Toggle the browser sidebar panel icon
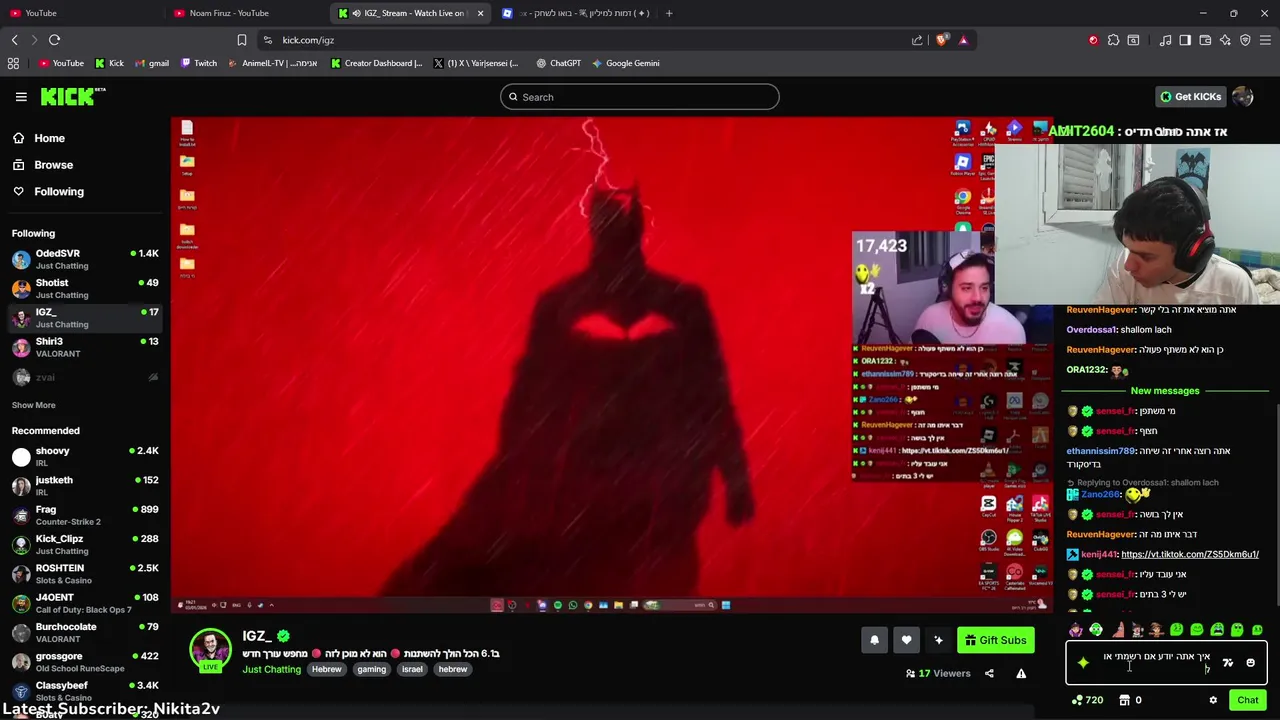1280x720 pixels. [1185, 40]
